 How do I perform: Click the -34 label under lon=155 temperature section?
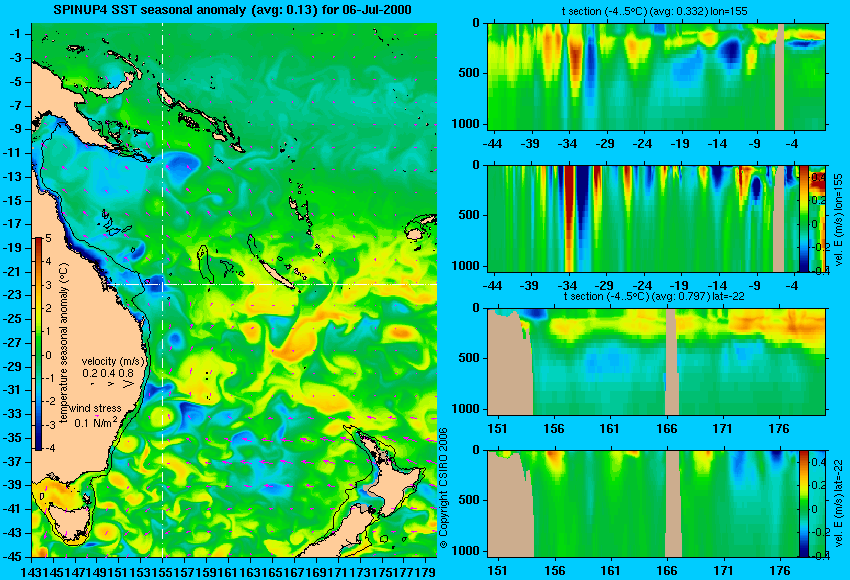568,144
